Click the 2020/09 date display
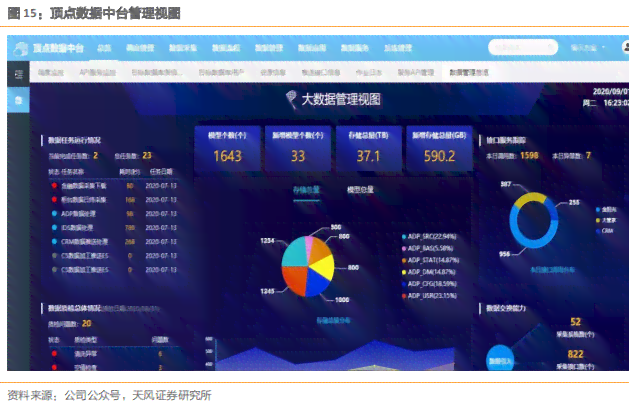This screenshot has width=636, height=406. pos(610,91)
